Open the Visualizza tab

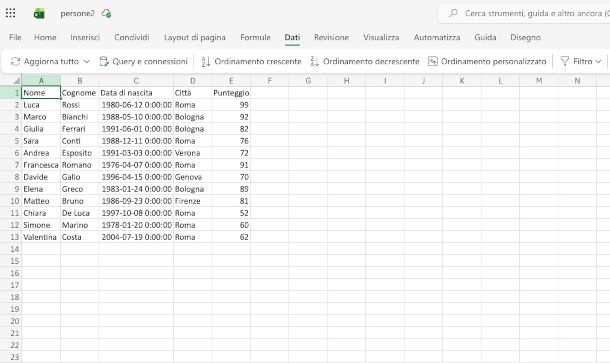pos(381,37)
